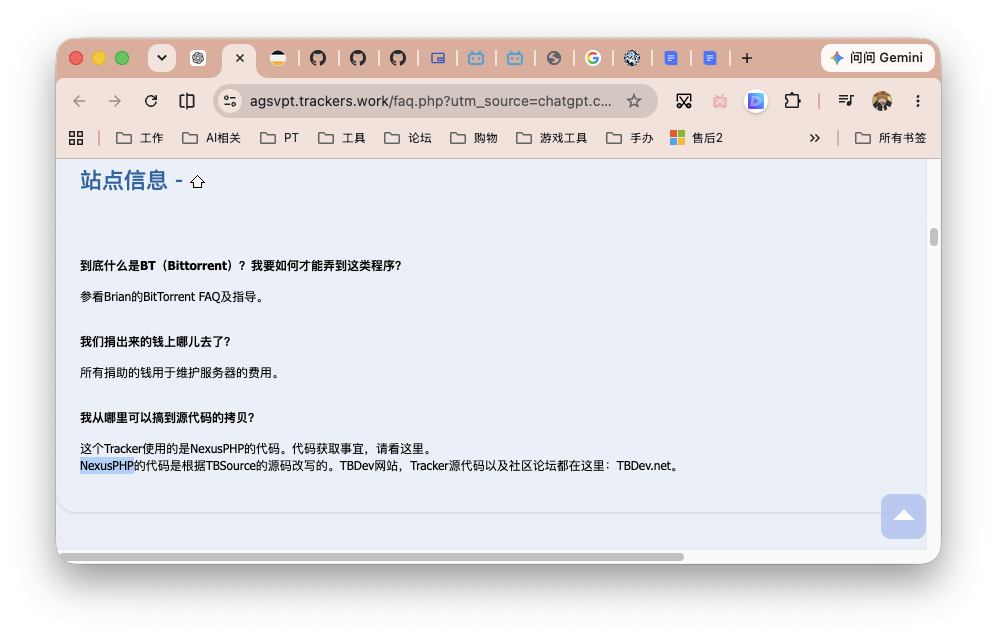Open the TBDev.net link
The width and height of the screenshot is (997, 638).
pyautogui.click(x=643, y=466)
